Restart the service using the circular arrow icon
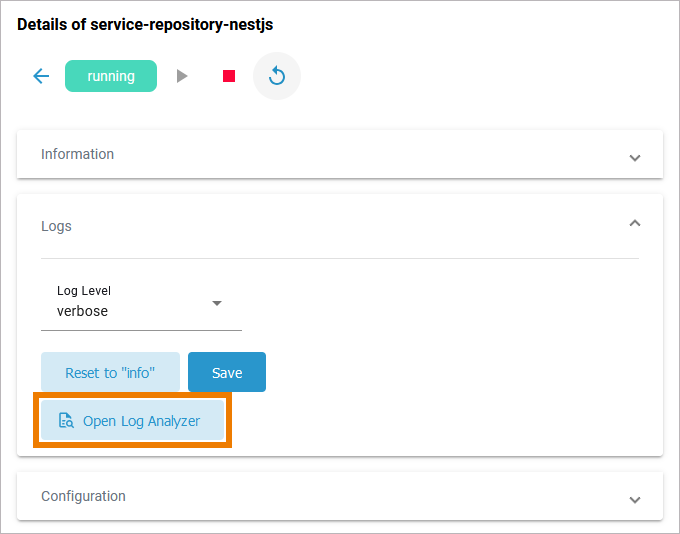This screenshot has height=534, width=680. click(277, 76)
